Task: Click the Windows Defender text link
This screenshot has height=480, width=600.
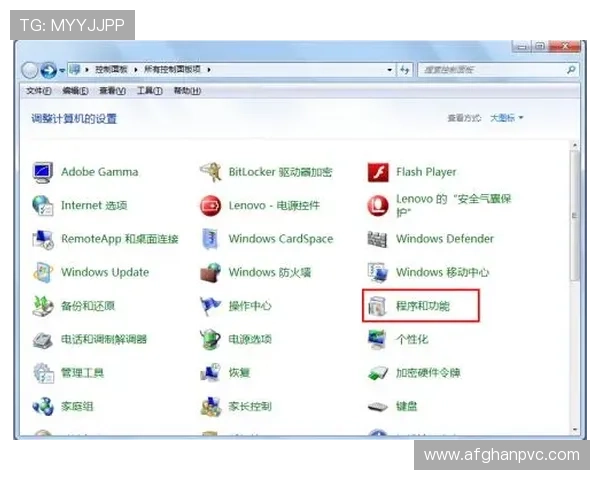Action: tap(445, 239)
